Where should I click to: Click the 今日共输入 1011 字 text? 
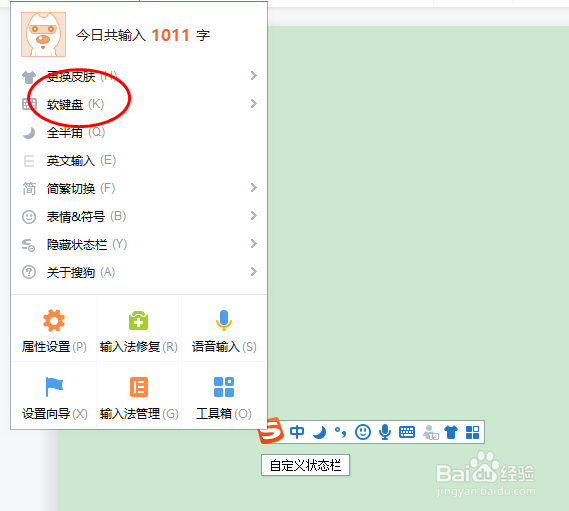tap(143, 35)
